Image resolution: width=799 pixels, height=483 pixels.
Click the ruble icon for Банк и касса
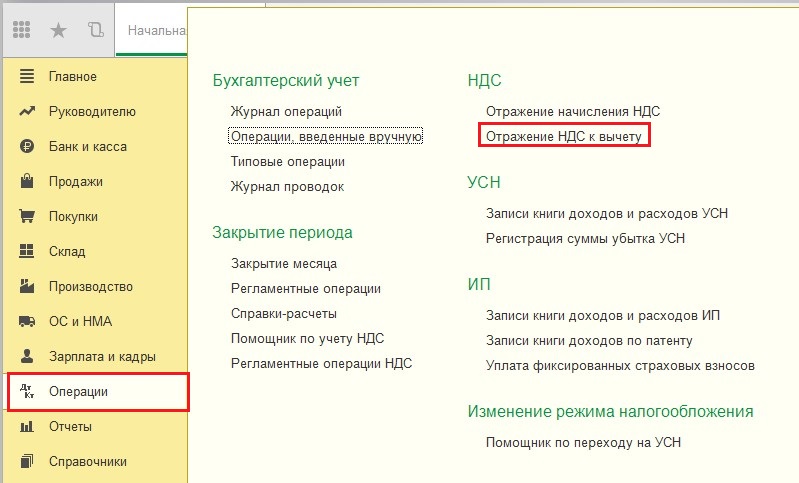coord(26,146)
